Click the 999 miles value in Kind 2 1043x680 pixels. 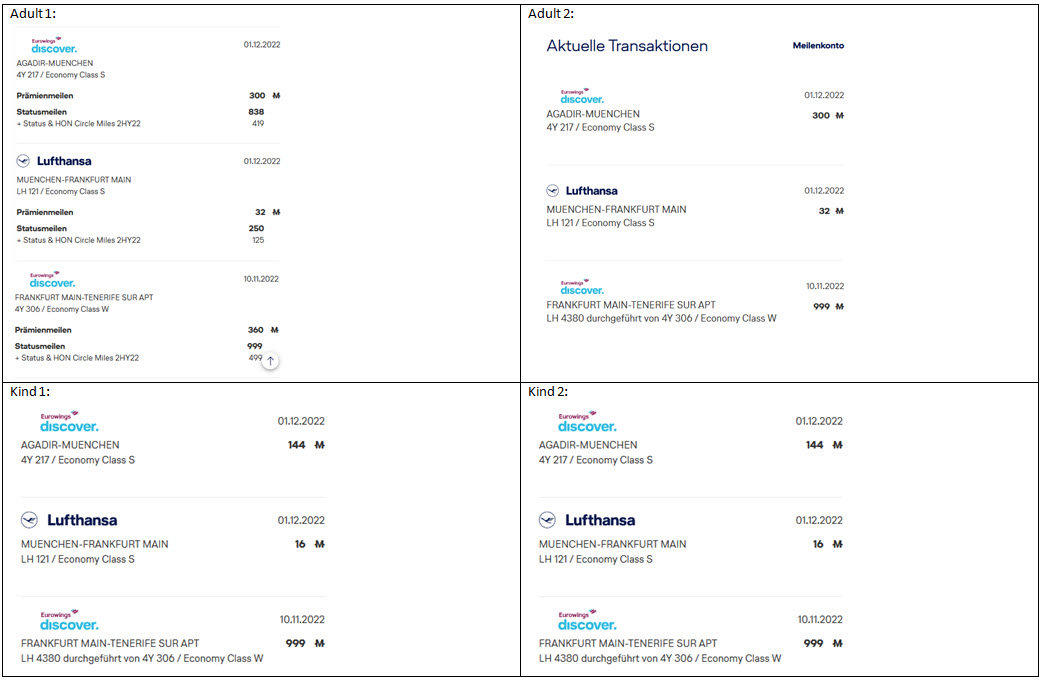[x=813, y=643]
